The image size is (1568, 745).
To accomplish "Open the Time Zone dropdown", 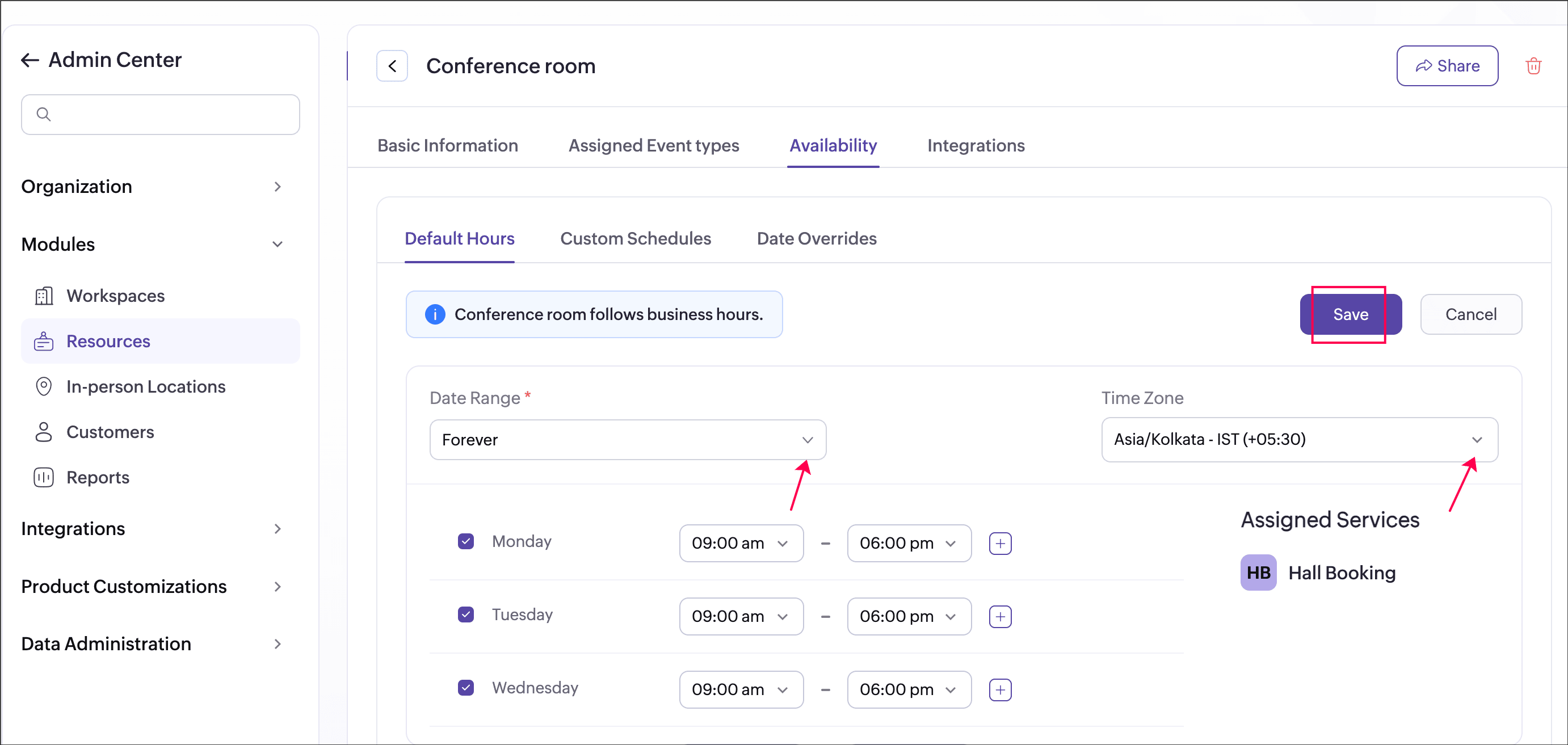I will click(x=1298, y=439).
